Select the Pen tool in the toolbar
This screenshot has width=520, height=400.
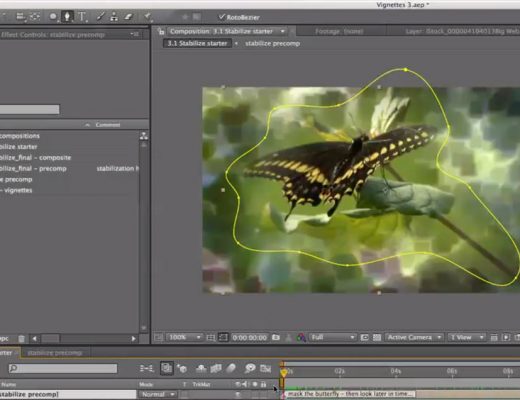point(67,16)
